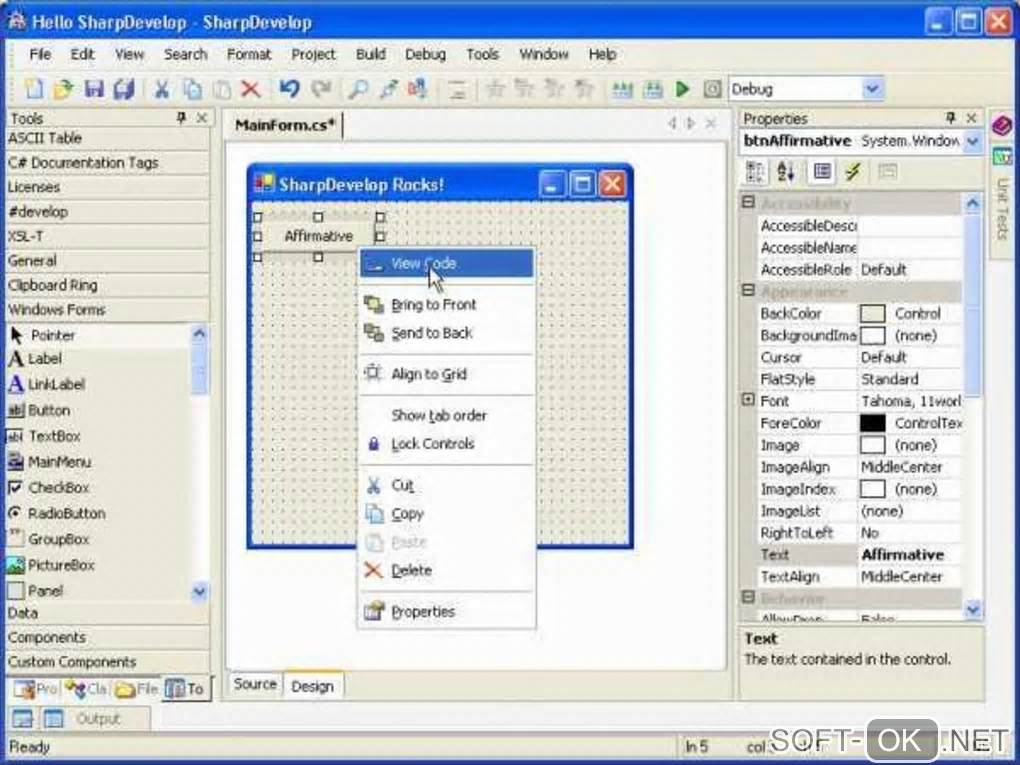Switch to the Source tab

[x=255, y=684]
